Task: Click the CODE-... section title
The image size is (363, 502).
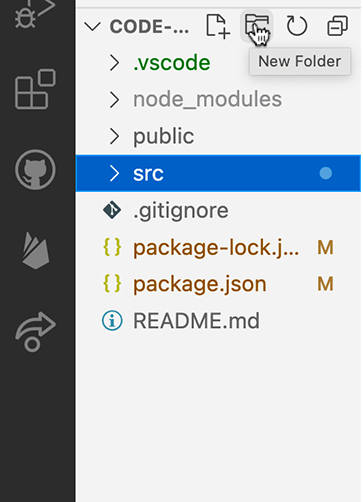Action: click(x=149, y=27)
